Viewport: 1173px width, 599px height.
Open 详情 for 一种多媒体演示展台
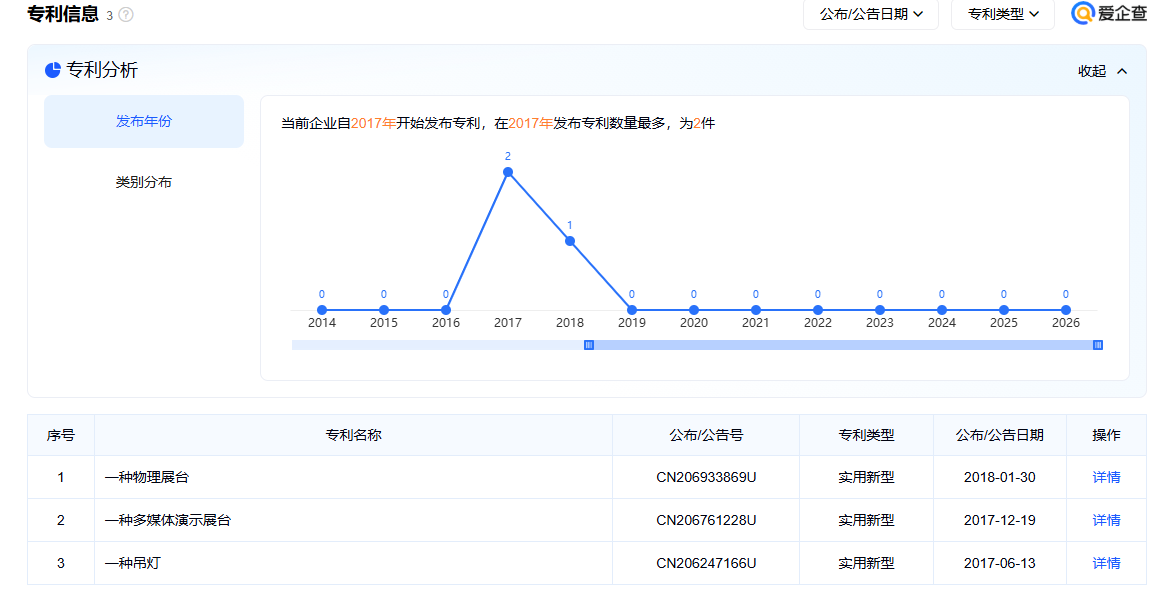coord(1106,520)
